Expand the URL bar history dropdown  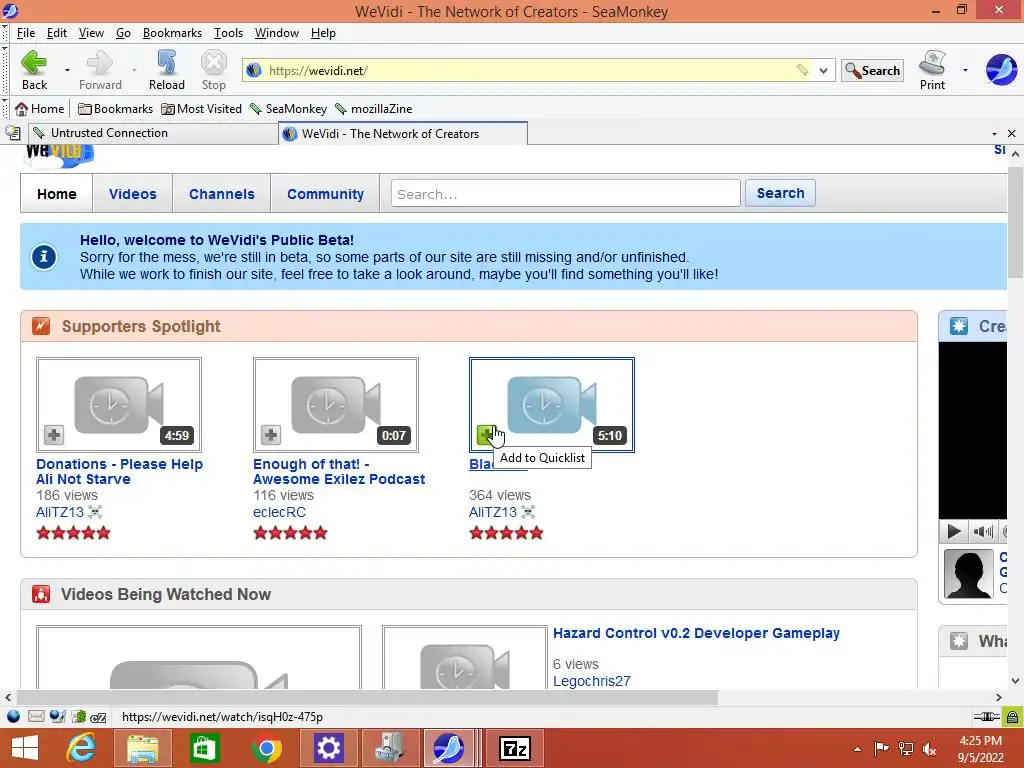coord(824,71)
